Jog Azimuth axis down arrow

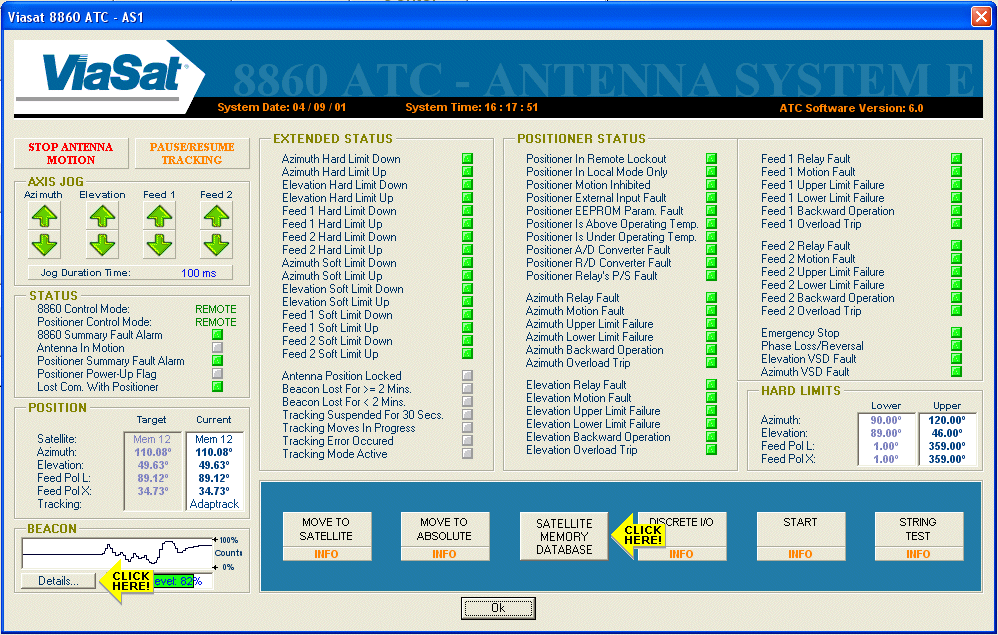pos(45,244)
